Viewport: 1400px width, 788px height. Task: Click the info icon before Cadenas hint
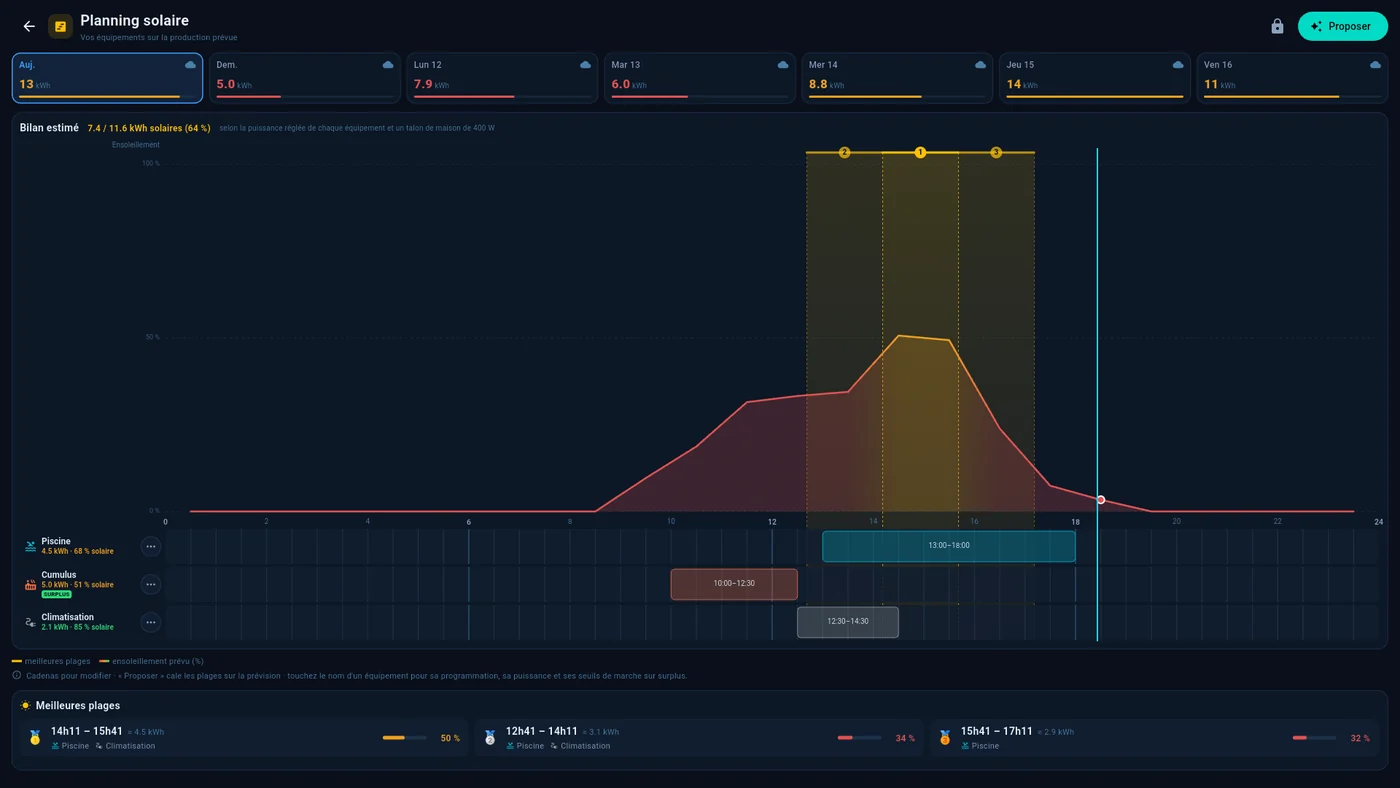click(17, 676)
